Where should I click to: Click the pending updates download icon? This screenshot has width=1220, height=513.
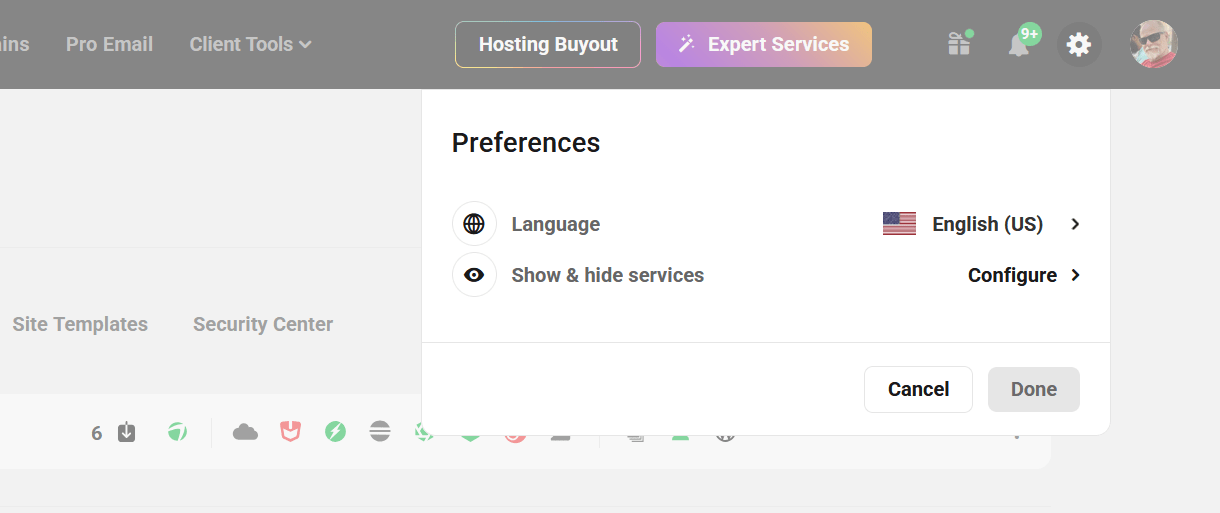pyautogui.click(x=126, y=432)
